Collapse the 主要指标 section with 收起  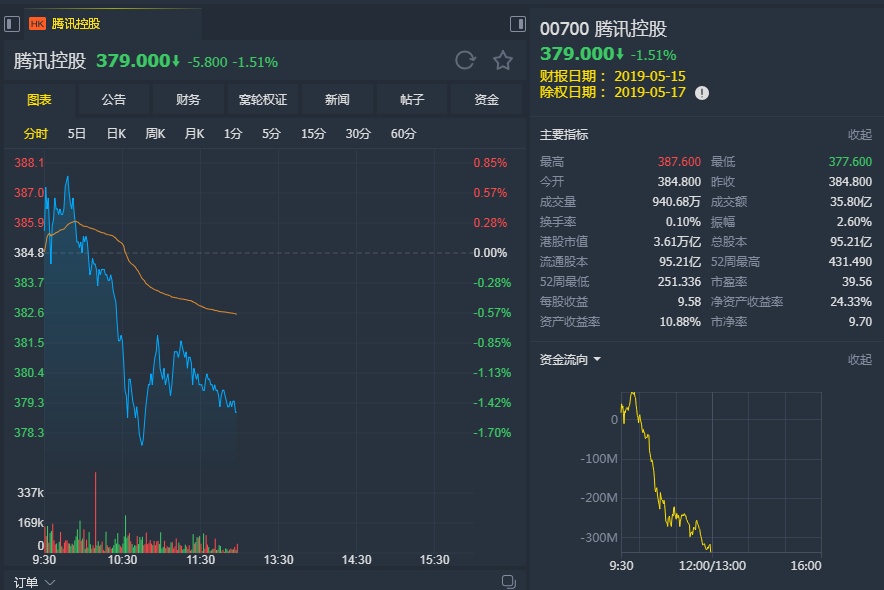pyautogui.click(x=859, y=135)
